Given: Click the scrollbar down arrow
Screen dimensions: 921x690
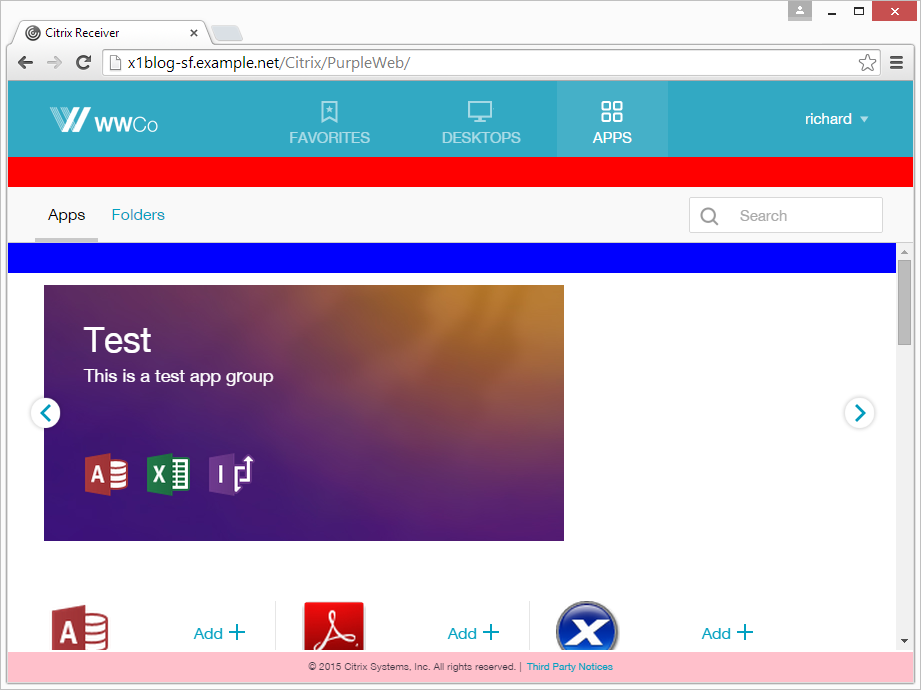Looking at the screenshot, I should coord(905,641).
